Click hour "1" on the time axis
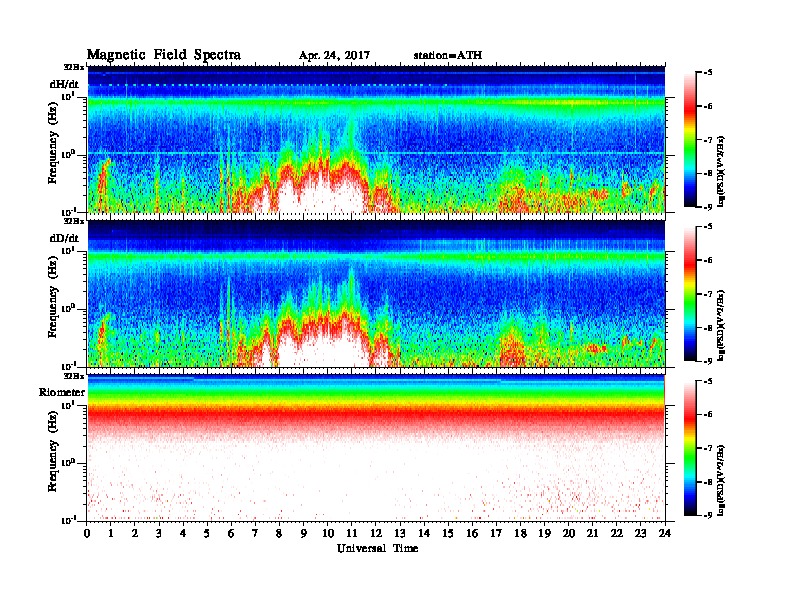 coord(111,534)
